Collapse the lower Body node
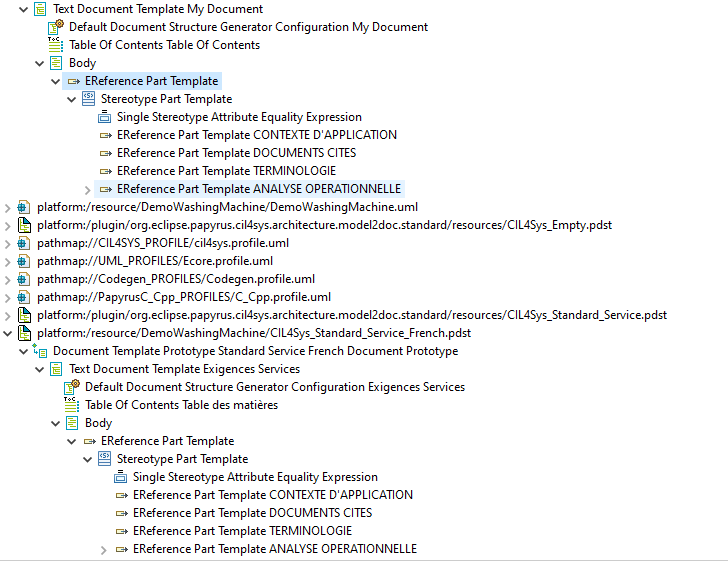Viewport: 728px width, 561px height. point(55,424)
